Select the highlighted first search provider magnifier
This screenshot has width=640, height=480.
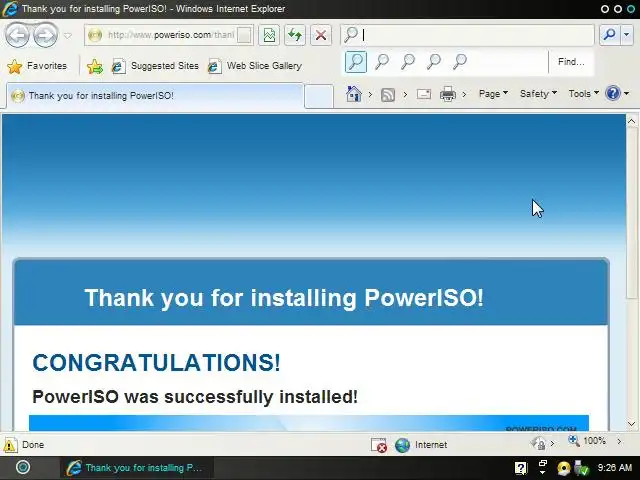pyautogui.click(x=356, y=62)
